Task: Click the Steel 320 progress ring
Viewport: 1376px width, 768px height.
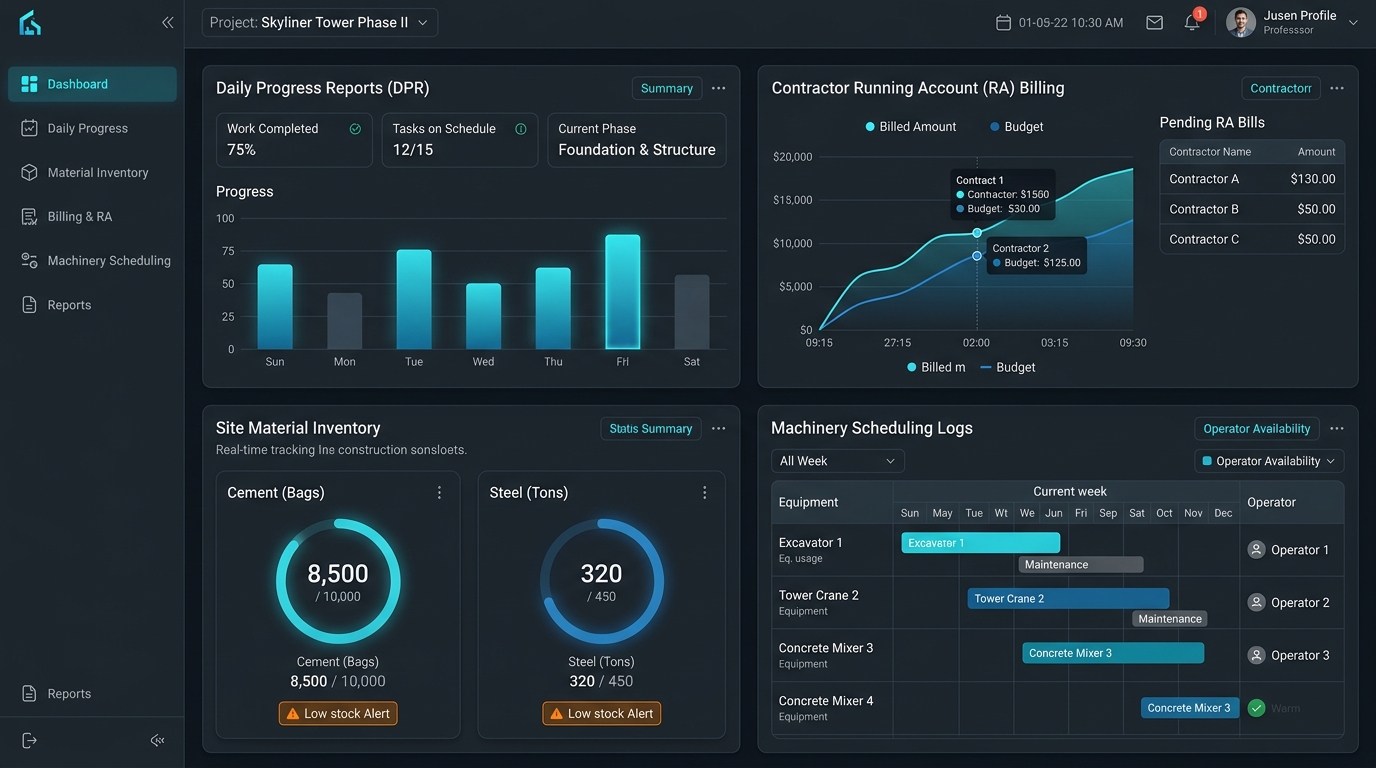Action: [x=602, y=581]
